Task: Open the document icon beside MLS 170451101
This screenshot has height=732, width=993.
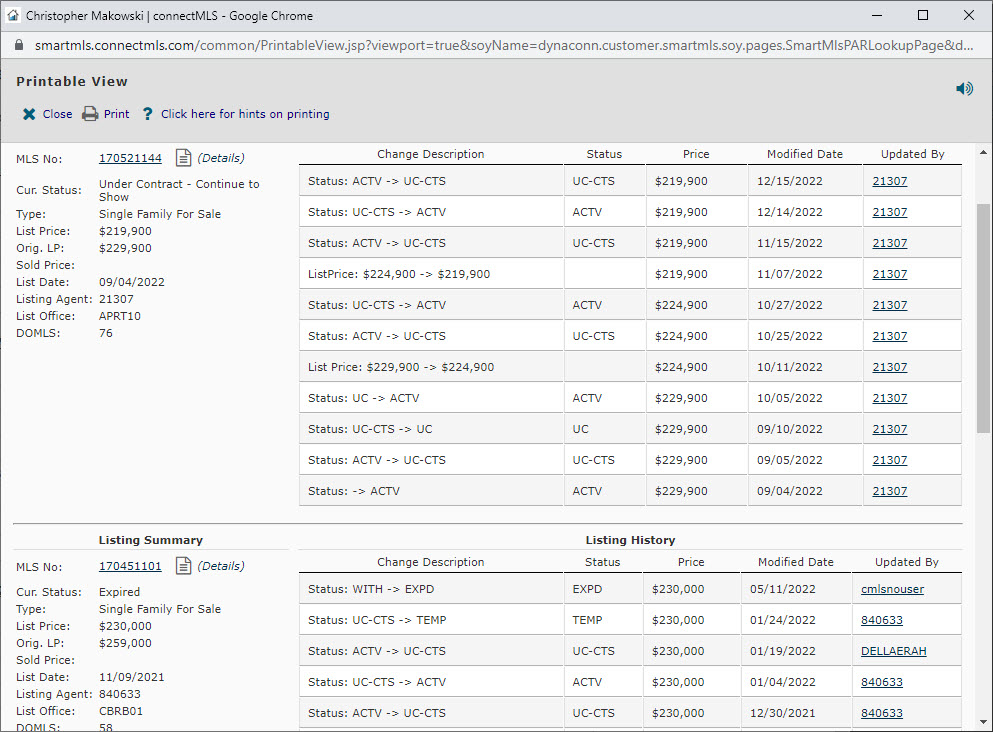Action: pyautogui.click(x=183, y=566)
